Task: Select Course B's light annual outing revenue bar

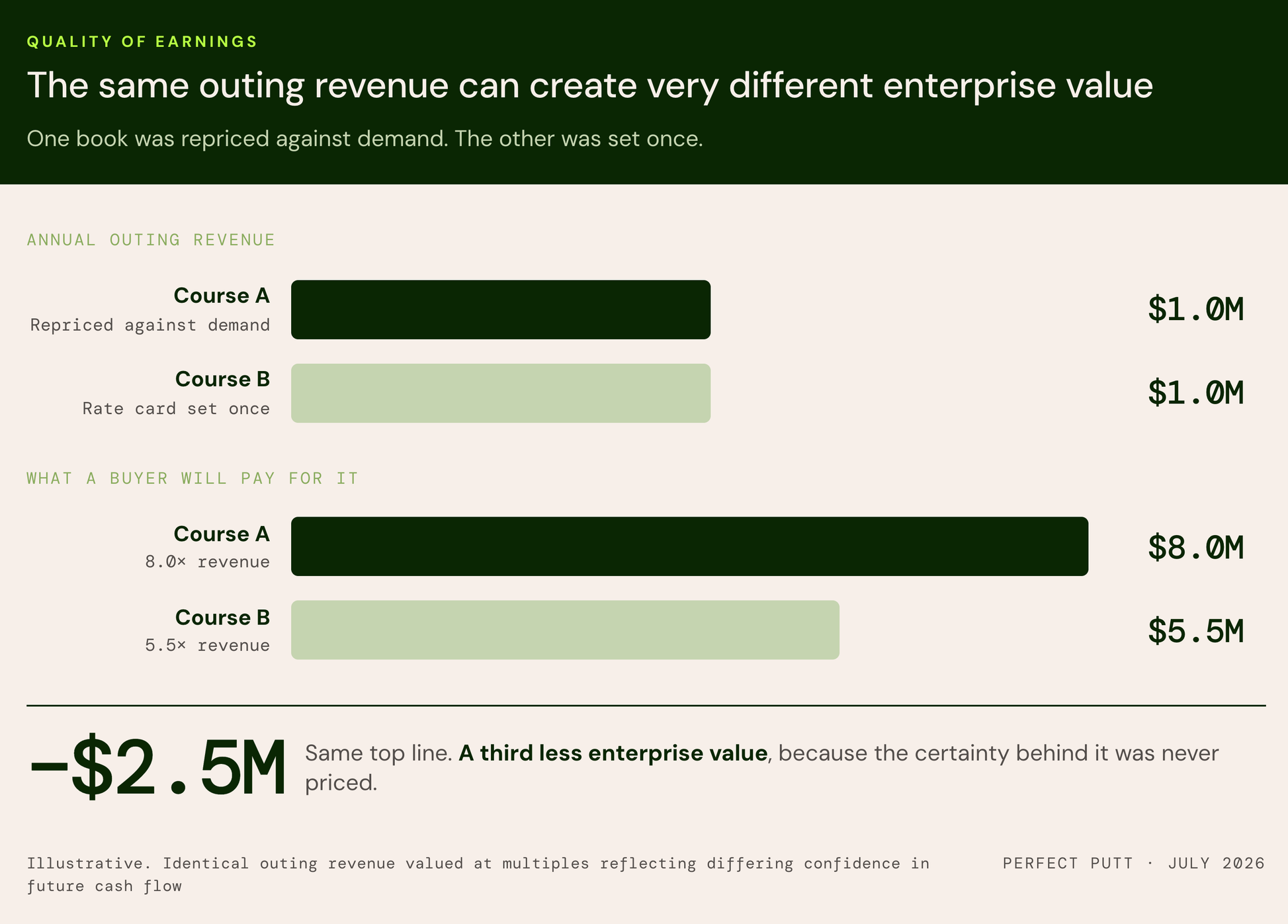Action: point(501,393)
